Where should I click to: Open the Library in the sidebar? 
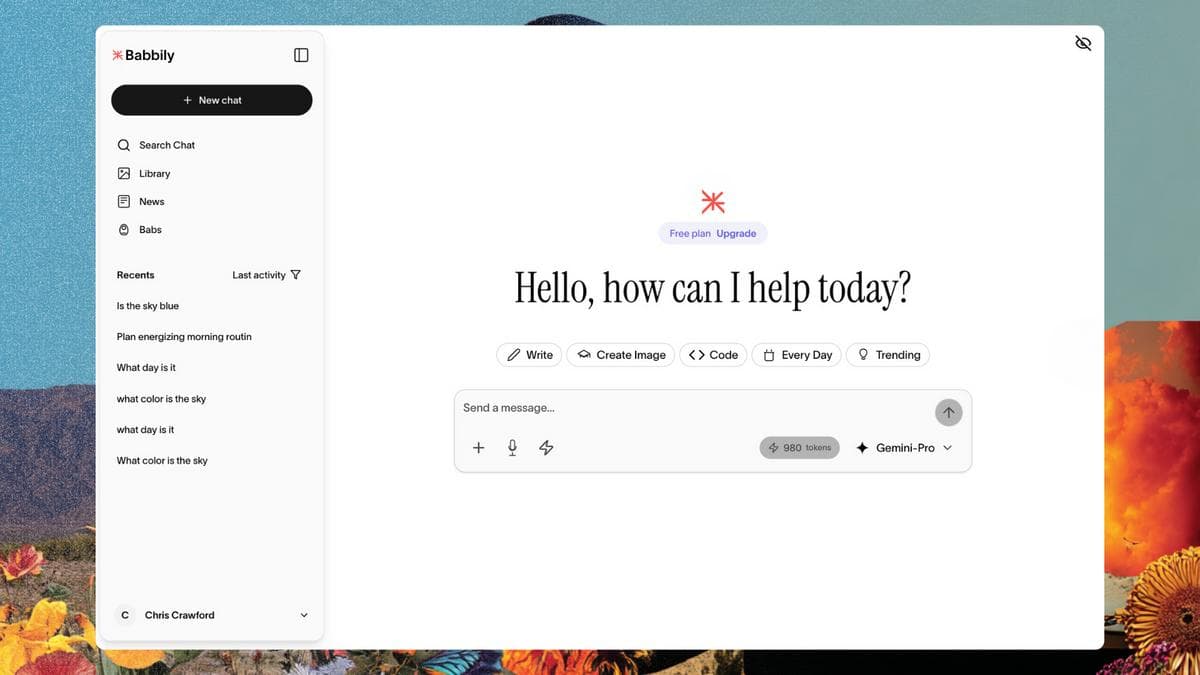[x=154, y=173]
